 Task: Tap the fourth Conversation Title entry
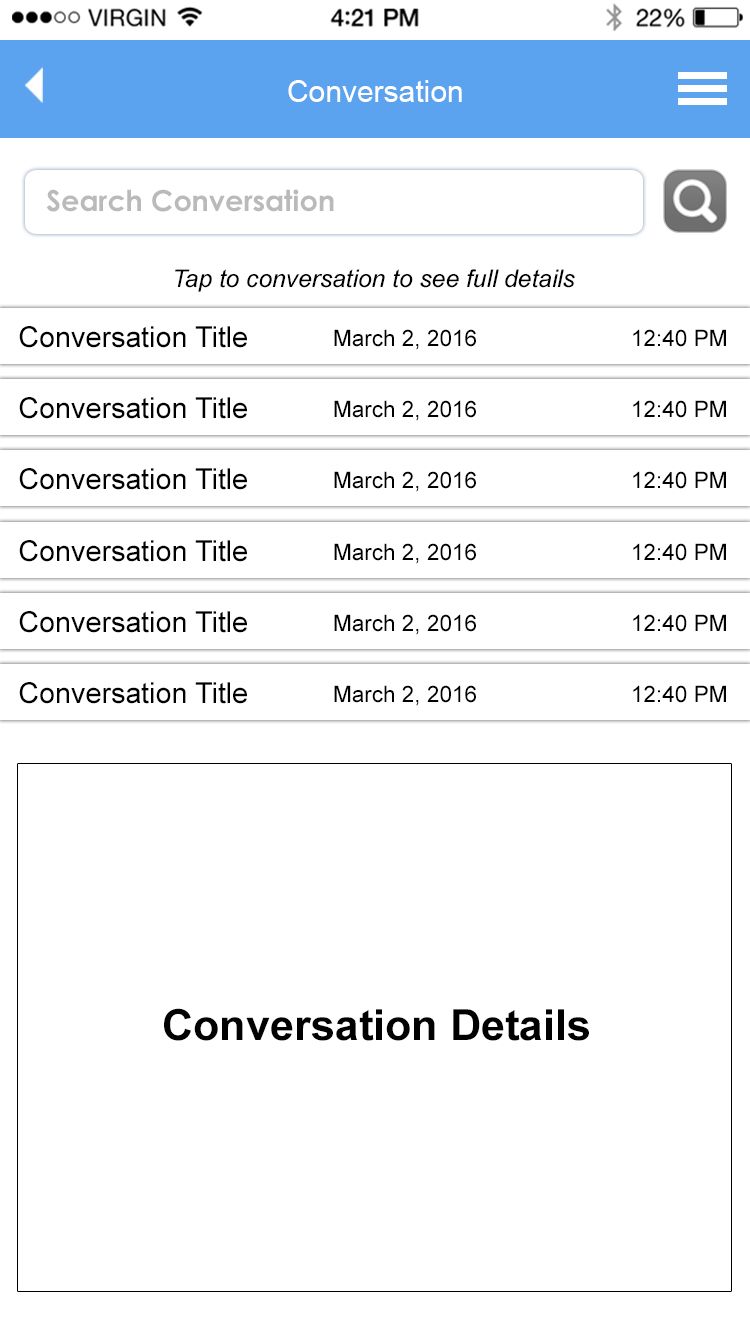(x=133, y=552)
